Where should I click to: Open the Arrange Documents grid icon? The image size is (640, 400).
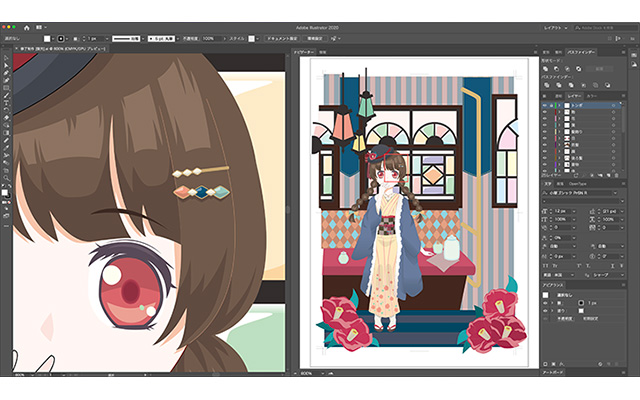point(39,27)
